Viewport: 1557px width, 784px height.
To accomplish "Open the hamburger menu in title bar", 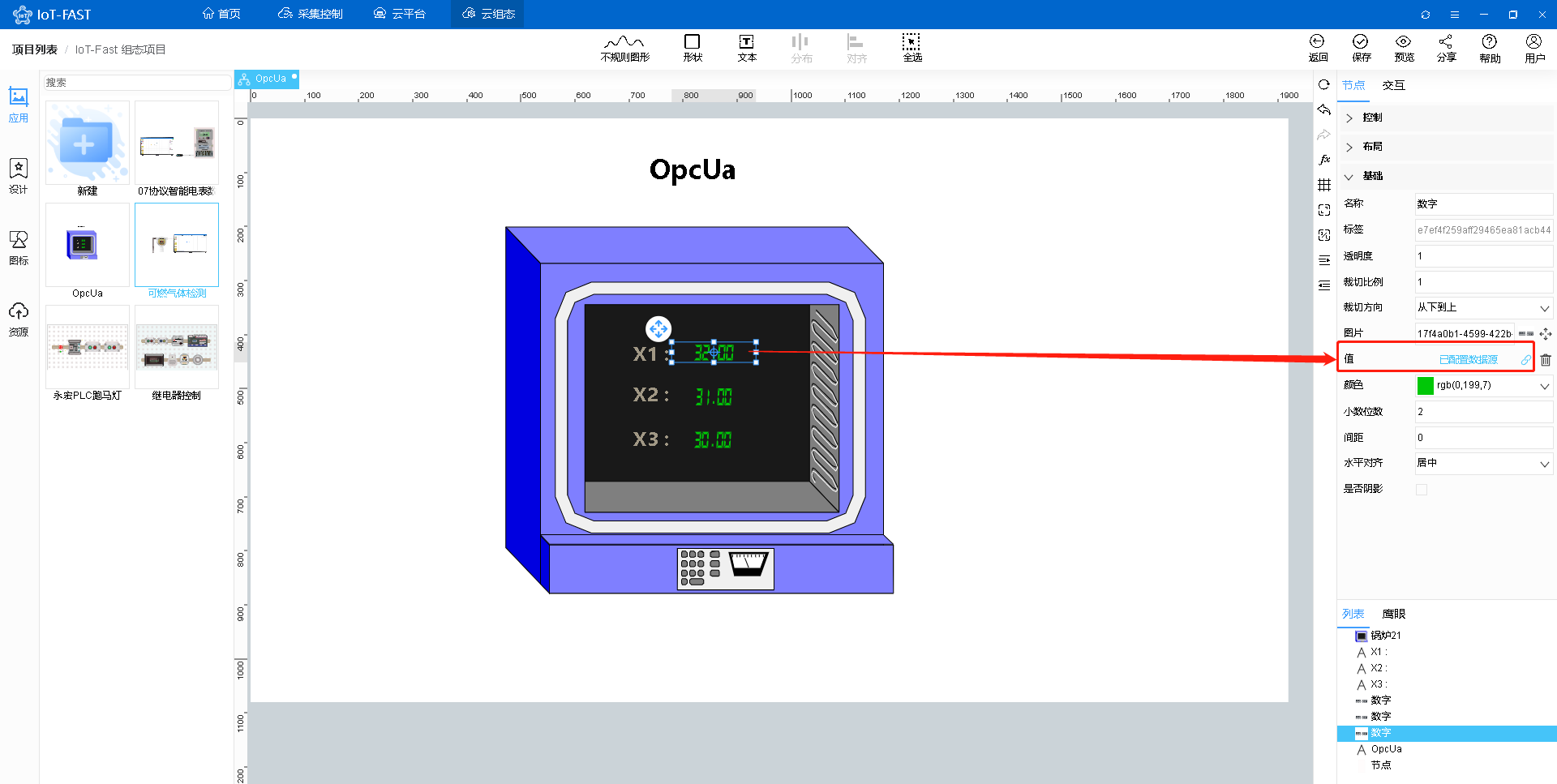I will click(x=1455, y=15).
